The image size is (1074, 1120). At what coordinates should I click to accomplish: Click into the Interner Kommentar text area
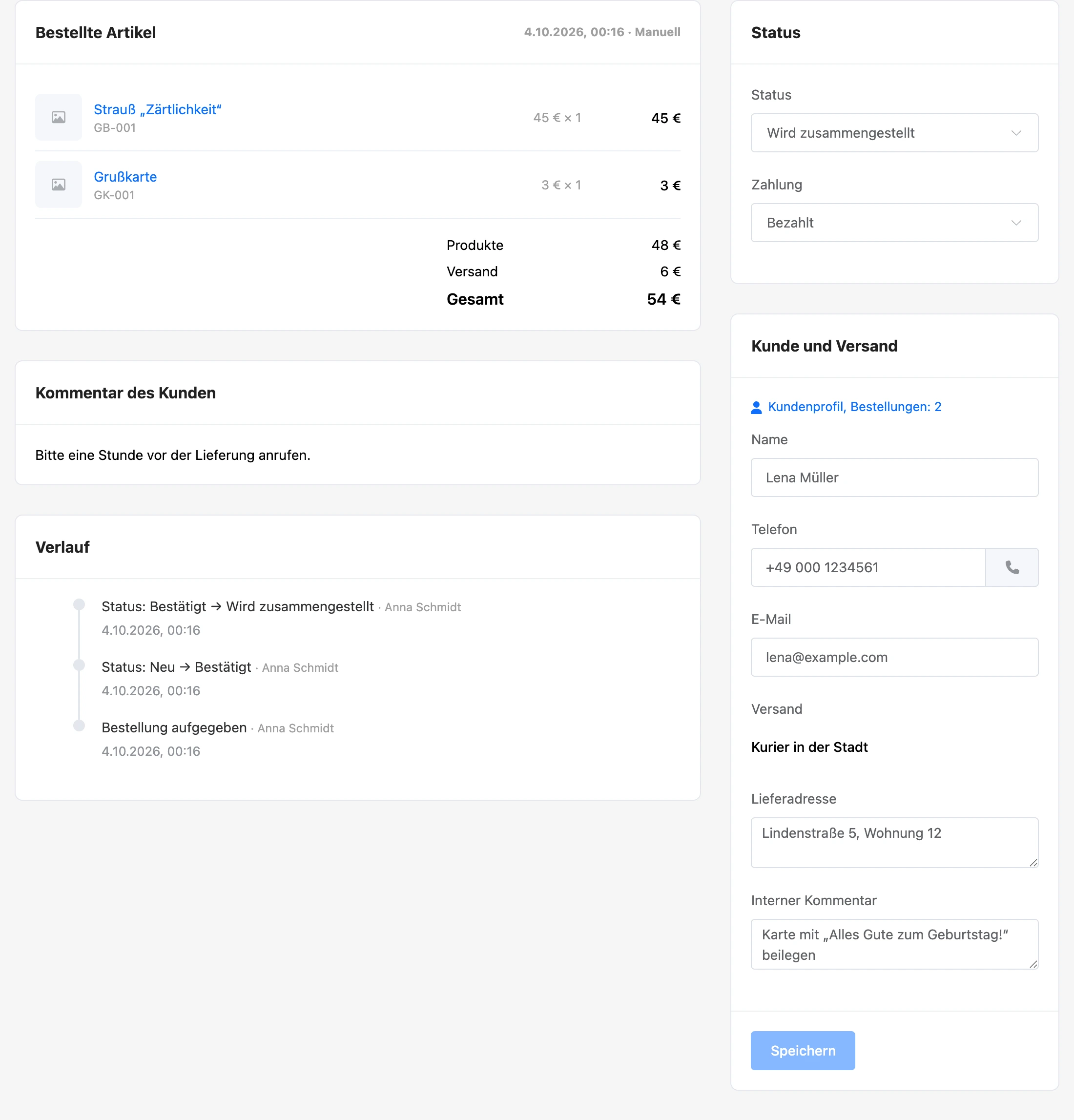pos(895,944)
